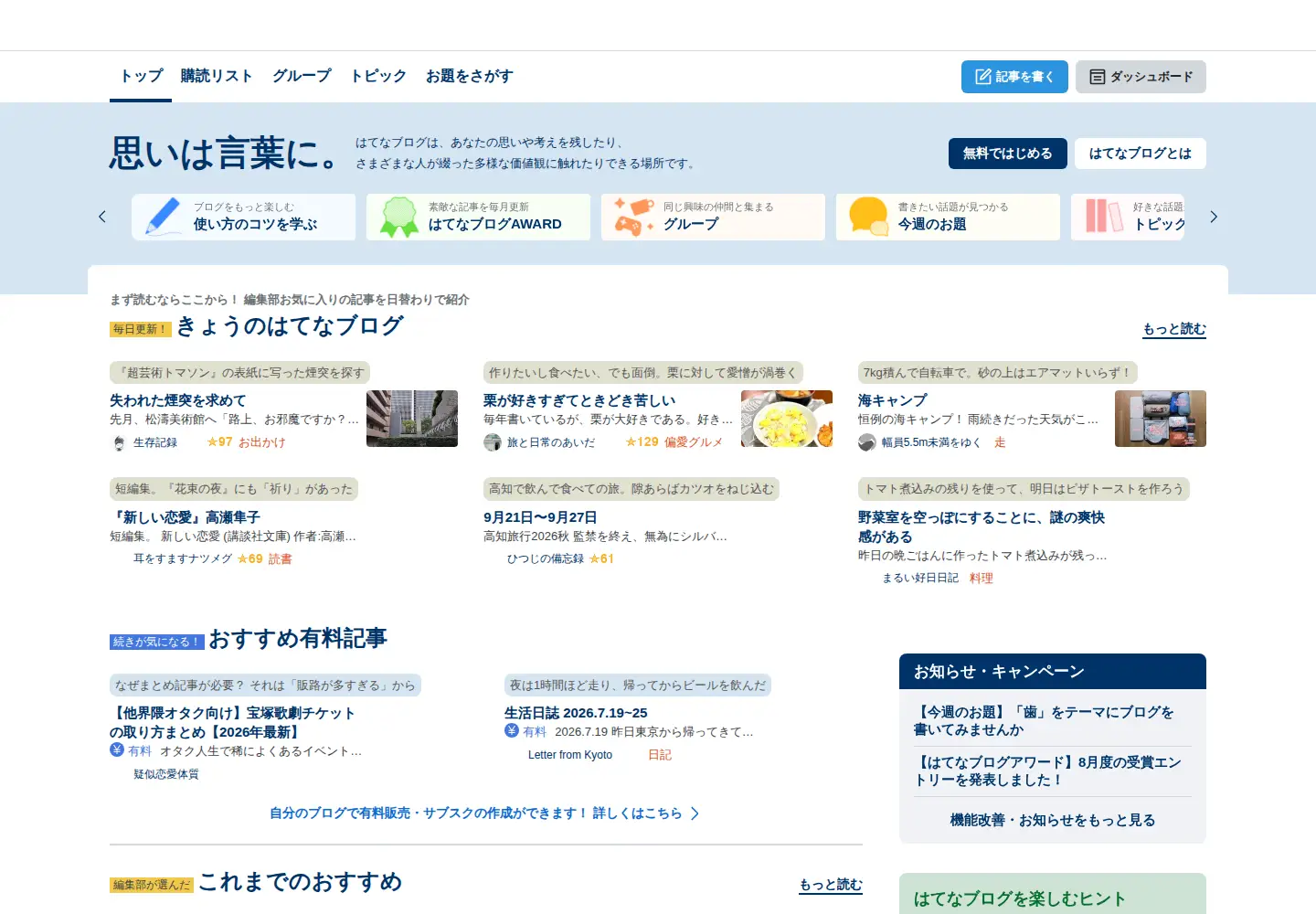This screenshot has width=1316, height=914.
Task: Click the お出かけ category tag
Action: point(262,442)
